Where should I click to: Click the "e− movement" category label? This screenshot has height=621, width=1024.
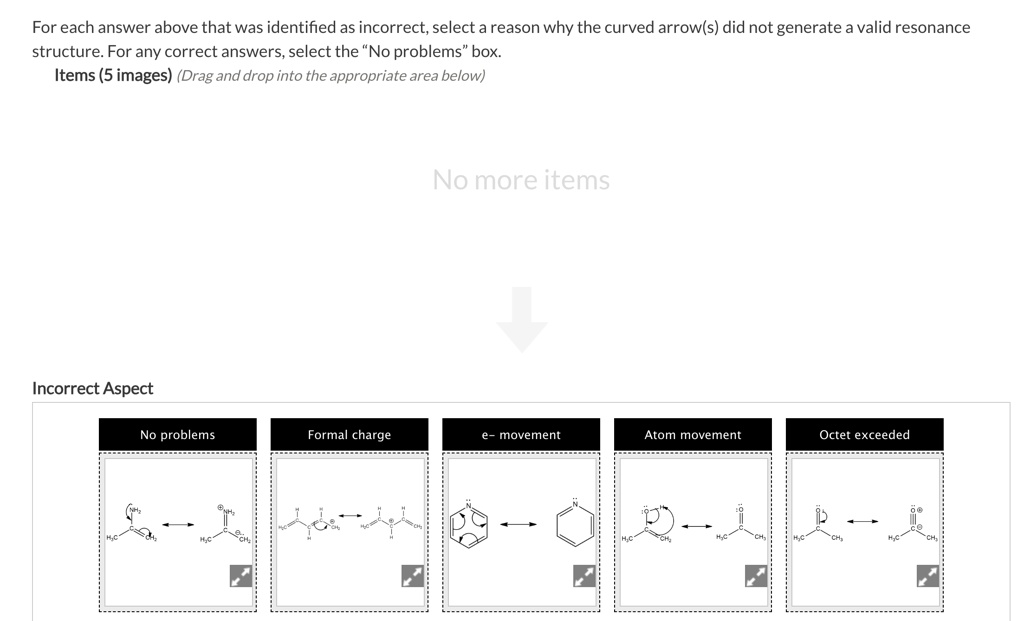(520, 434)
